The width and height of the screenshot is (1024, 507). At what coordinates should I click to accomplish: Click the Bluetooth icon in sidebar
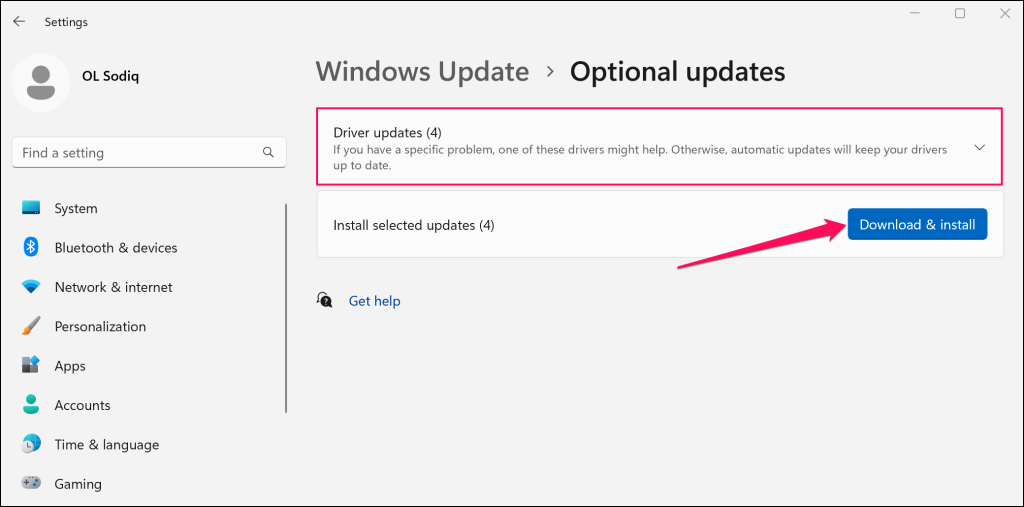click(x=31, y=247)
